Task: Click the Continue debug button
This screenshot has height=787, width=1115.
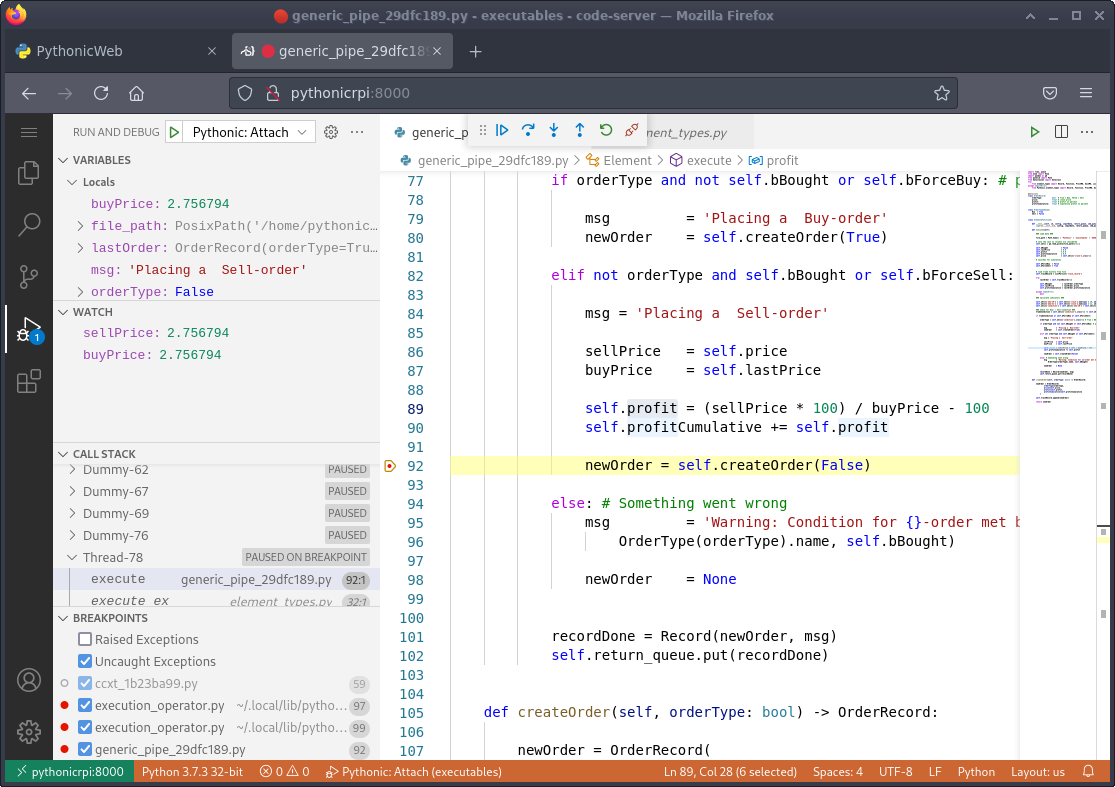Action: point(503,130)
